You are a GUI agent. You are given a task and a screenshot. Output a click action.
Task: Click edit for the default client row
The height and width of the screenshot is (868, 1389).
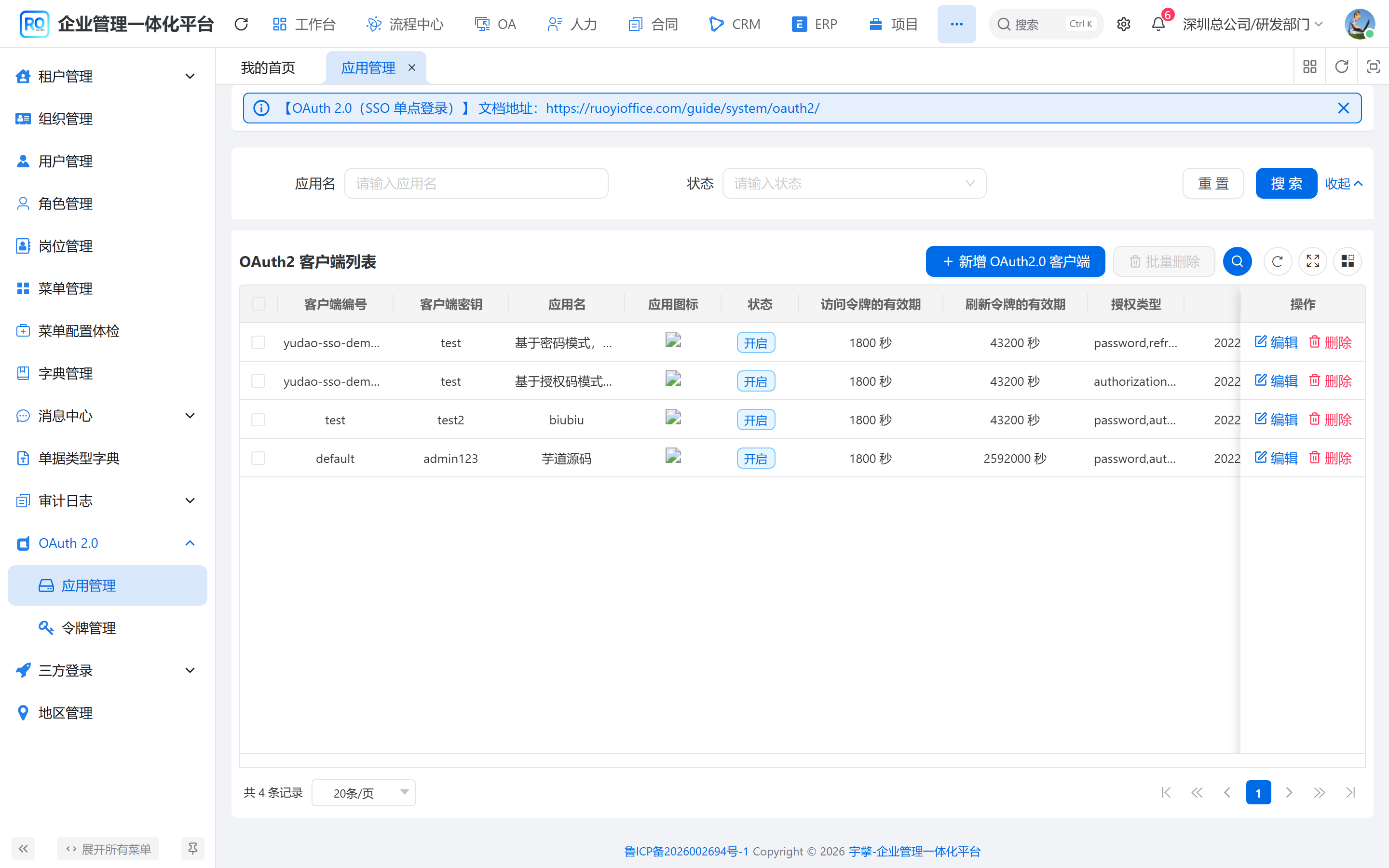tap(1276, 458)
